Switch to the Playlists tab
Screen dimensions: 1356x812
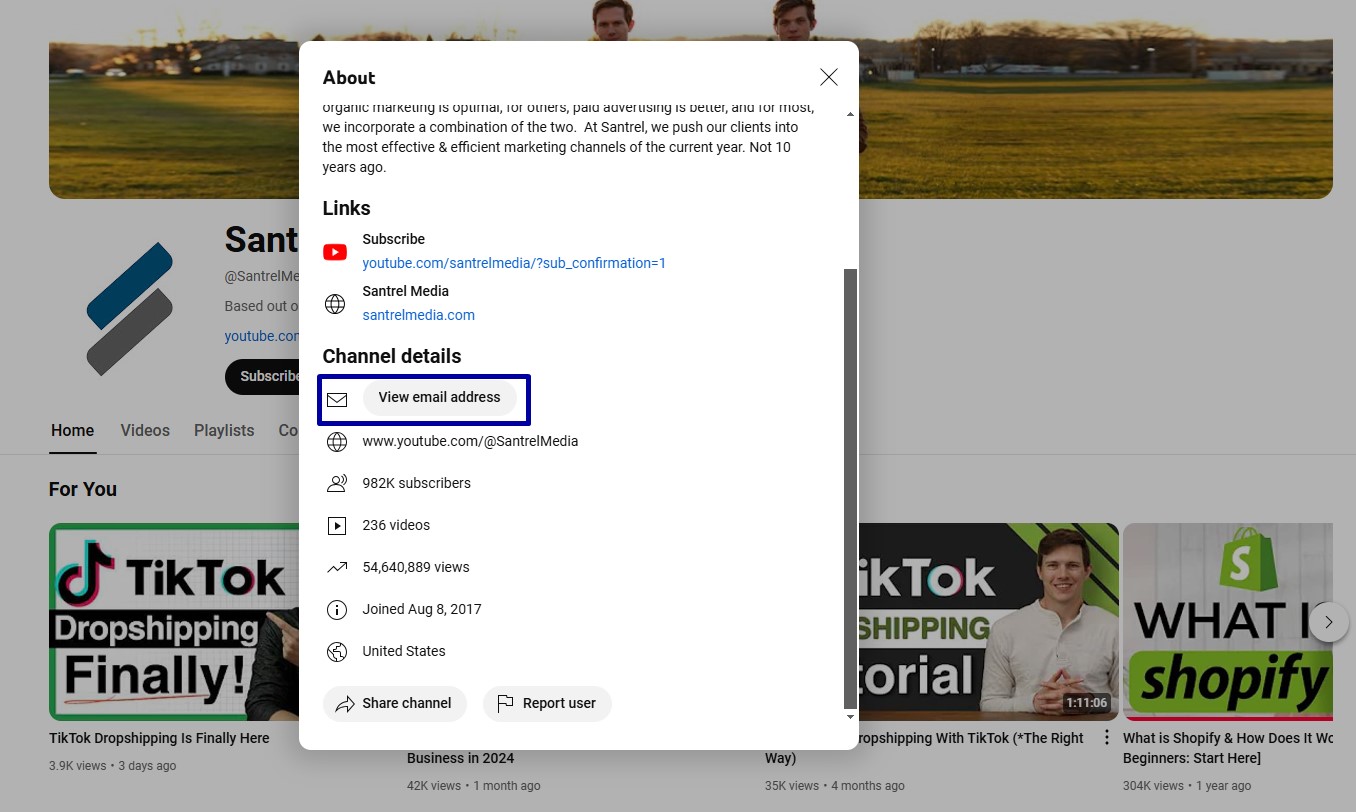pos(224,431)
